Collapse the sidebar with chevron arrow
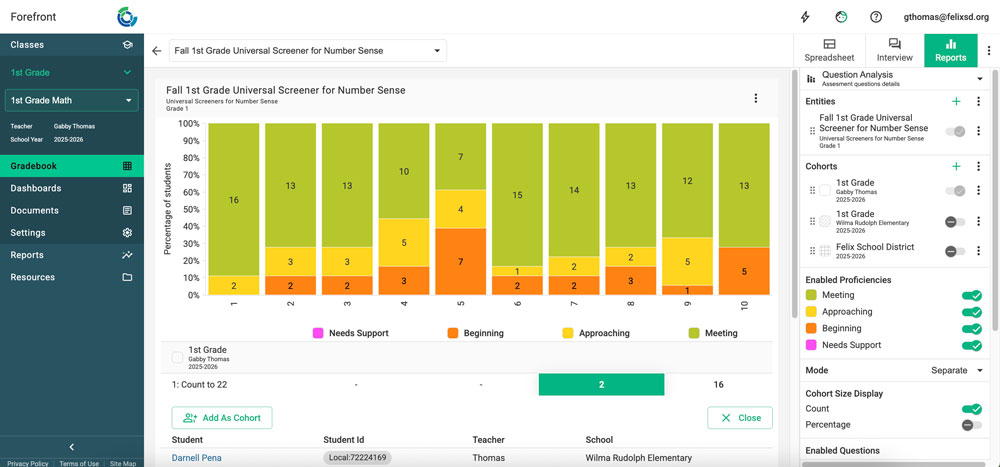1000x467 pixels. coord(71,447)
